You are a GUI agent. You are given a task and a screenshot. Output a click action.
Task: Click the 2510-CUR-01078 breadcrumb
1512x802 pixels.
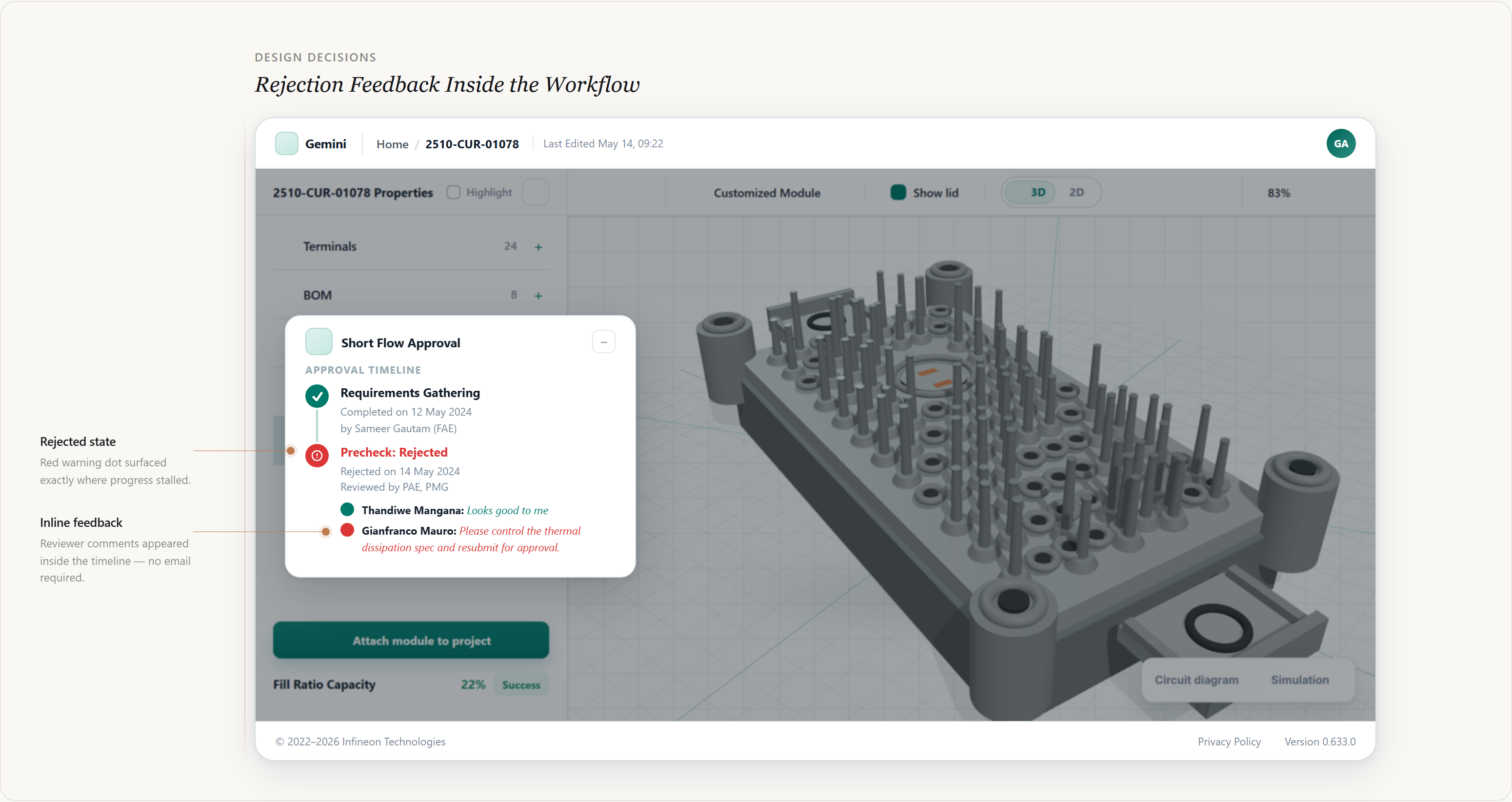472,144
